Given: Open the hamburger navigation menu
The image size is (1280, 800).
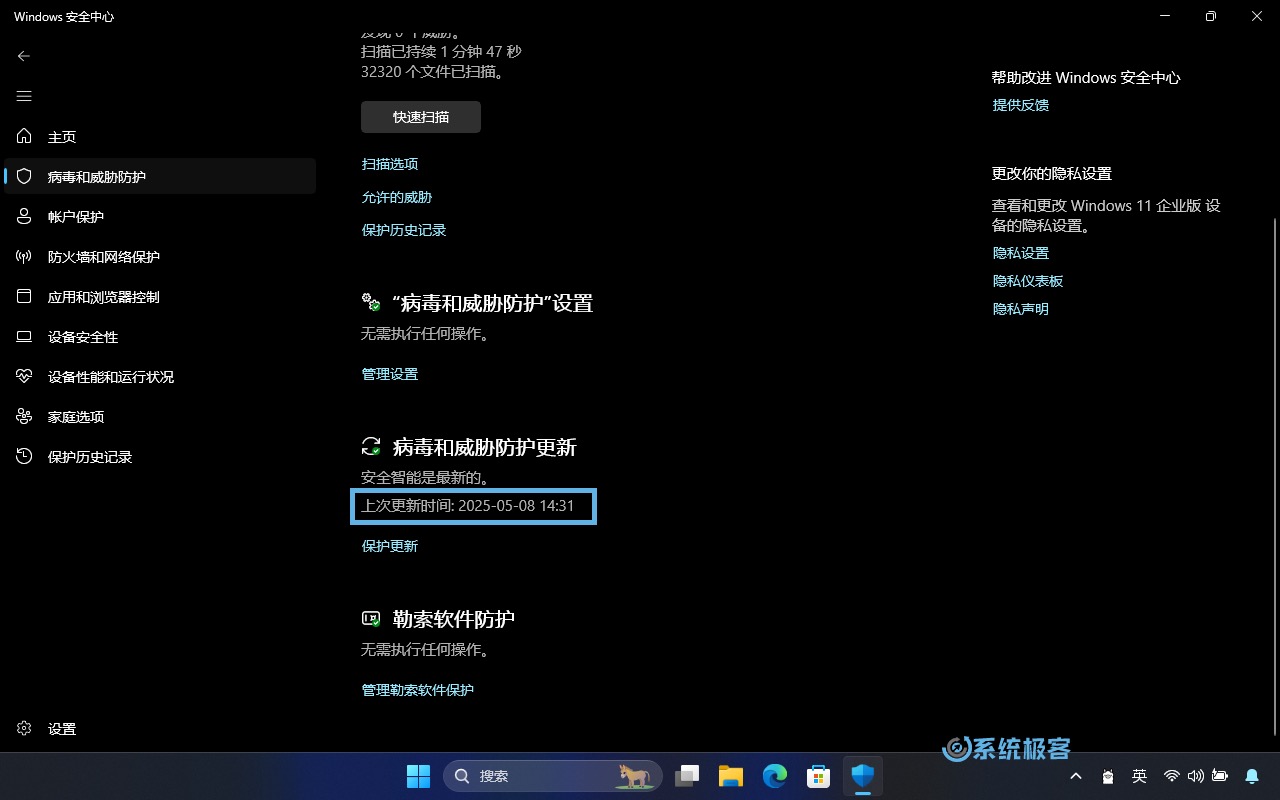Looking at the screenshot, I should pos(24,96).
